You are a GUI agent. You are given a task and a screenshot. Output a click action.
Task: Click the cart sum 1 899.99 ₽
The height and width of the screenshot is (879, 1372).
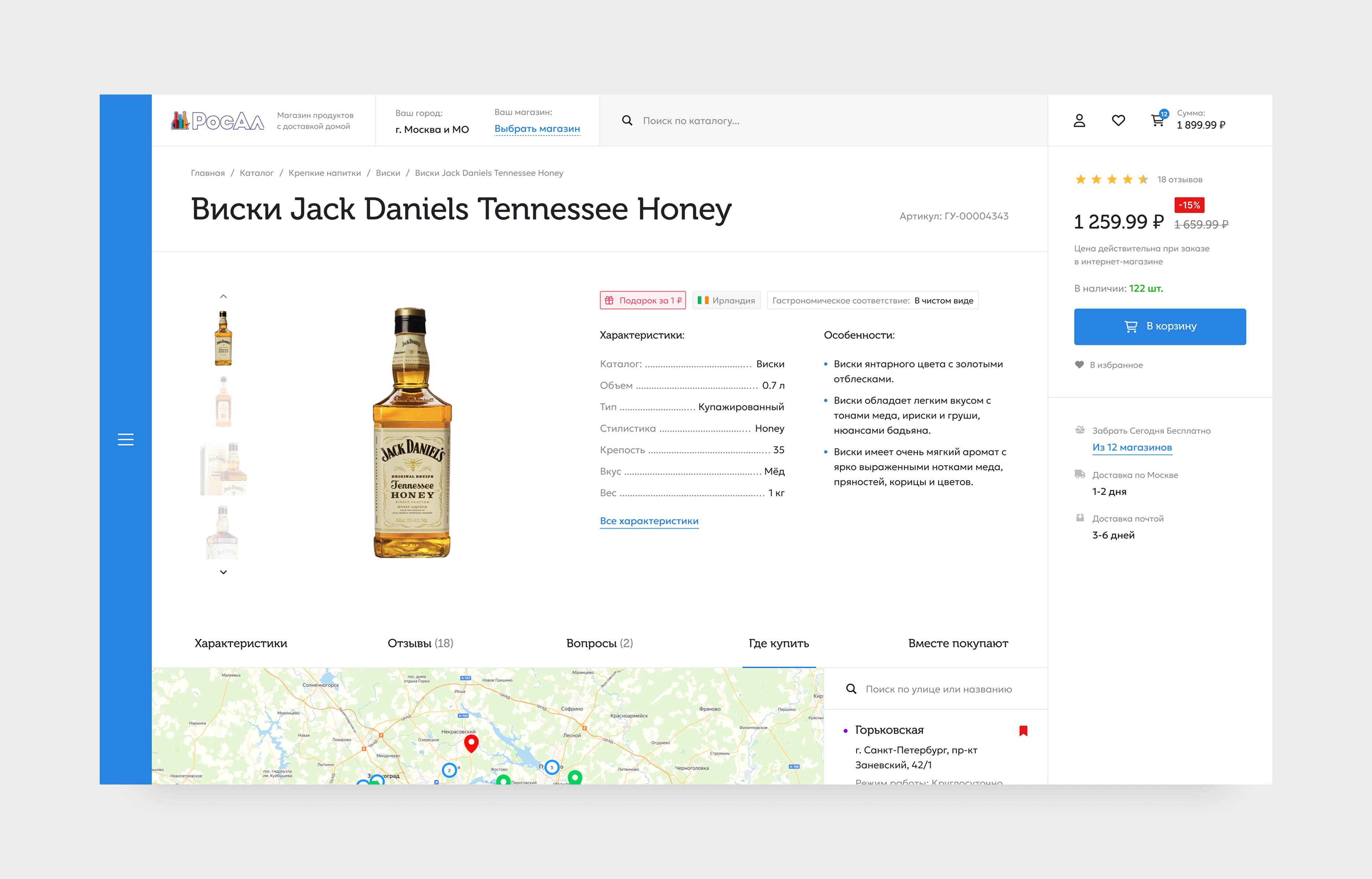[1201, 125]
